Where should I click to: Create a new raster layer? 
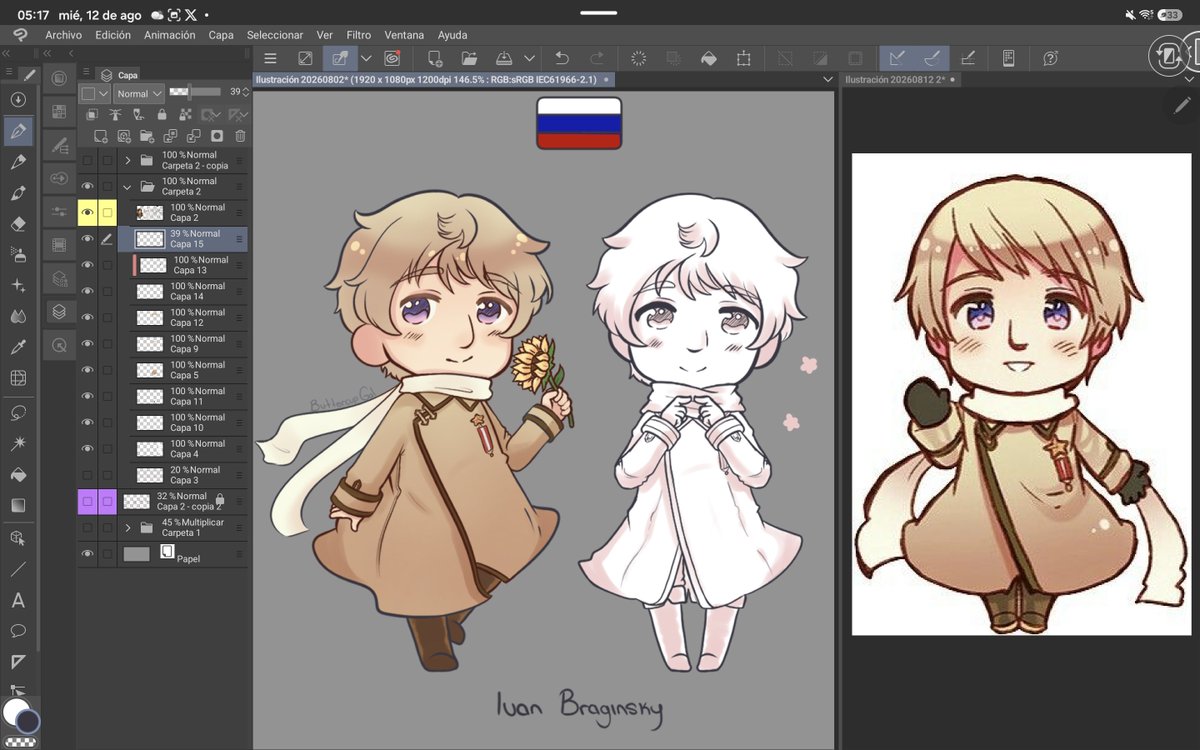click(x=100, y=136)
